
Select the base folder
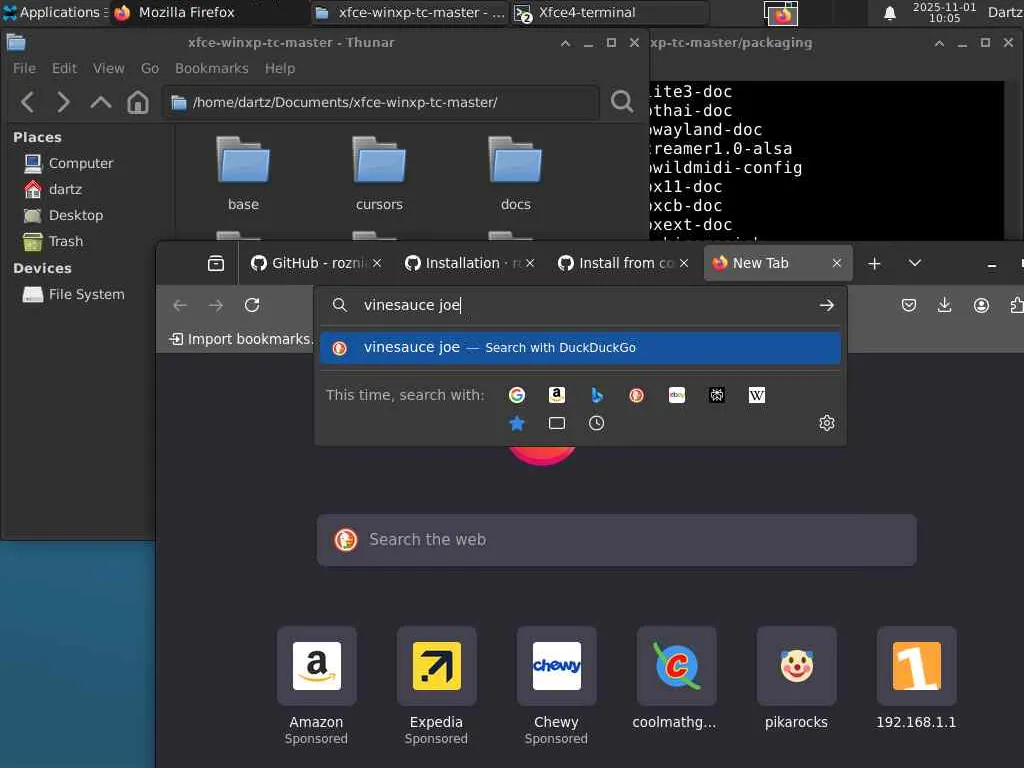(x=243, y=173)
